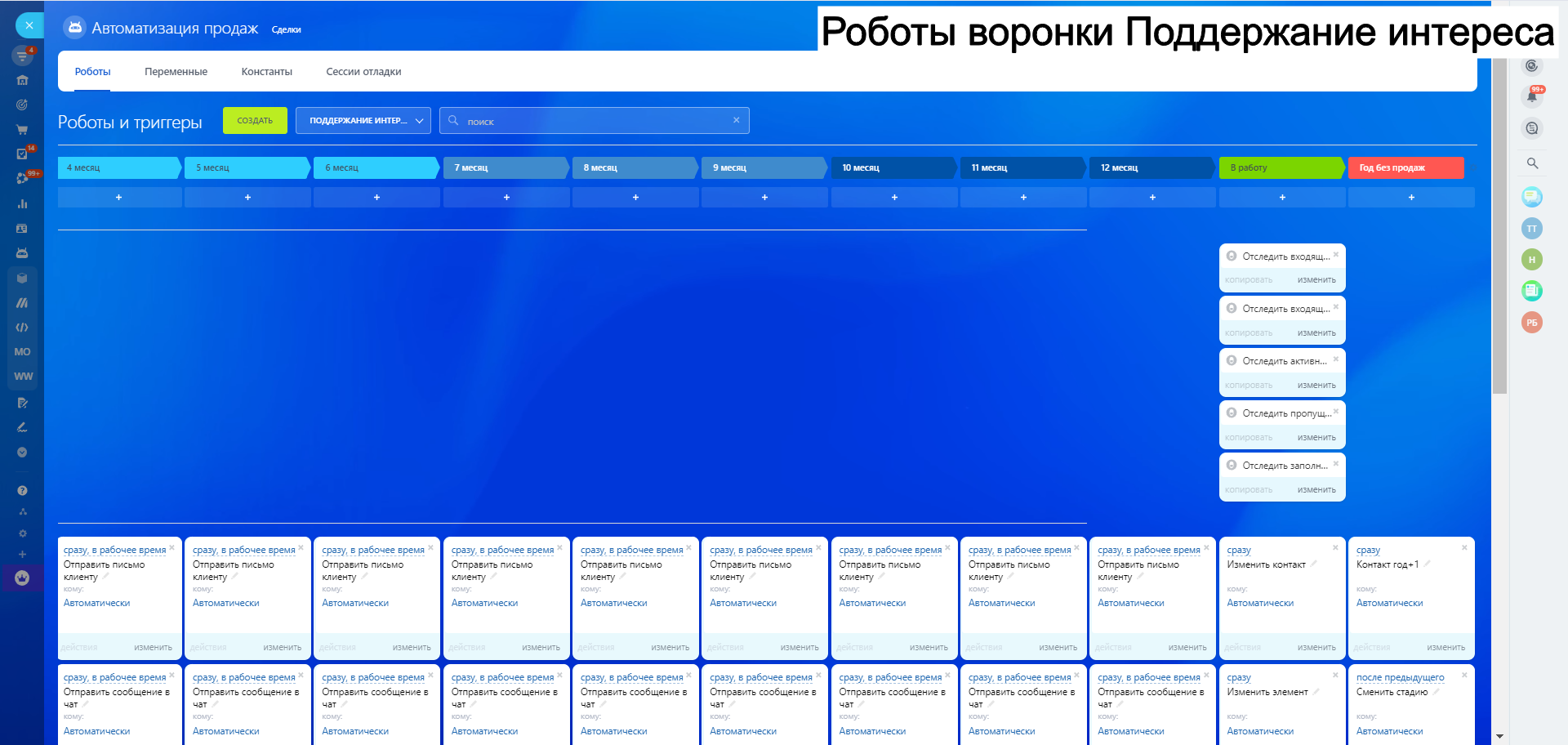Viewport: 1568px width, 745px height.
Task: Click 'изменить' on 'Отследить активн...' trigger
Action: click(1316, 386)
